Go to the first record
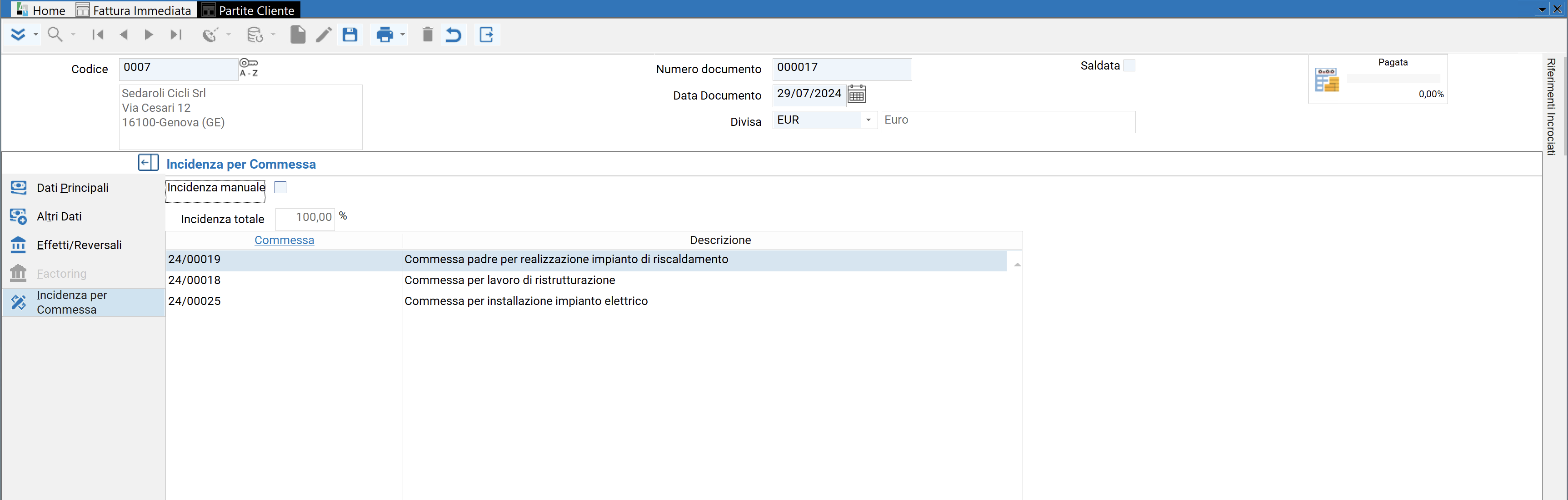 point(98,35)
